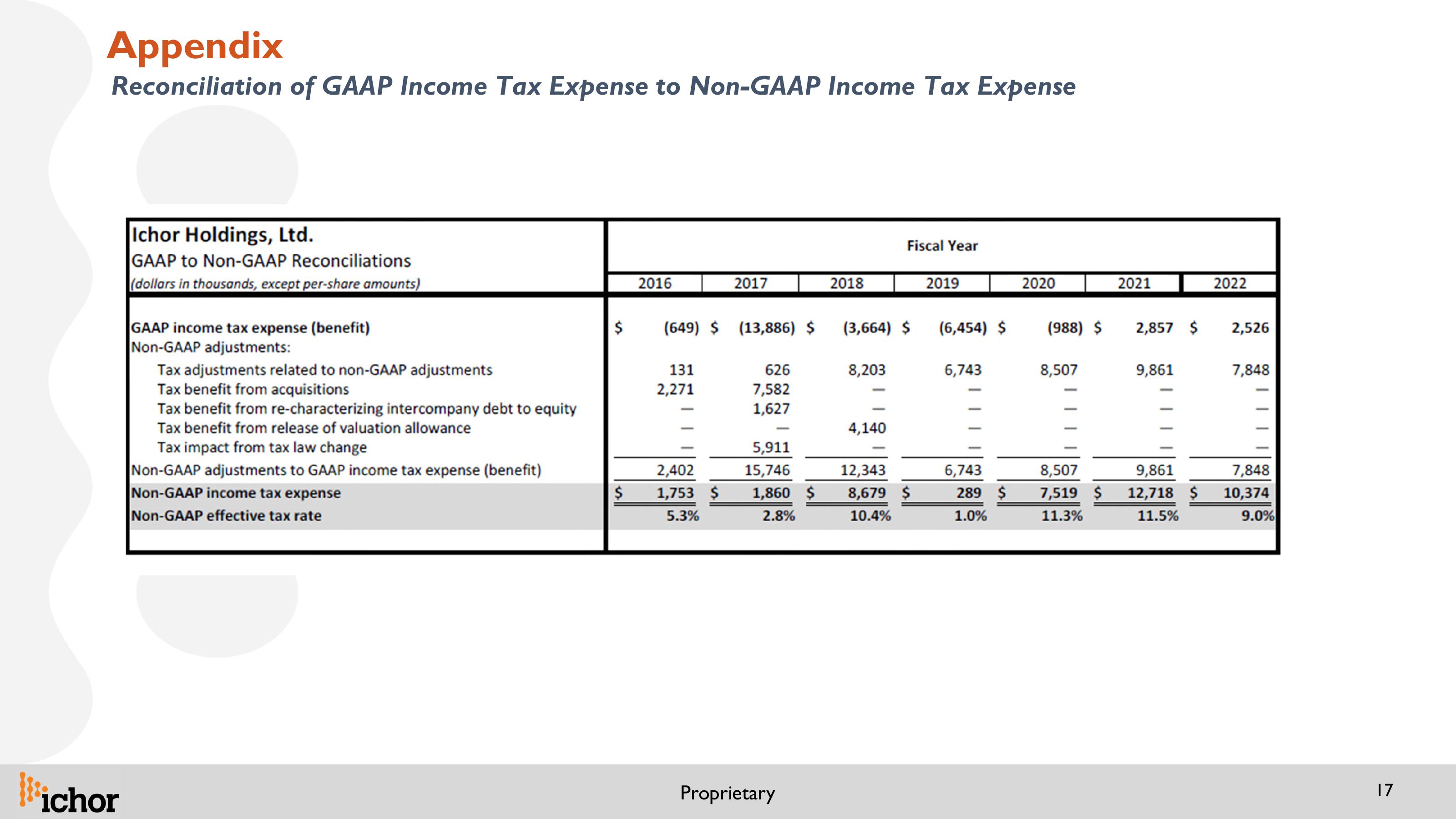Click the 626 tax adjustment value

point(777,370)
